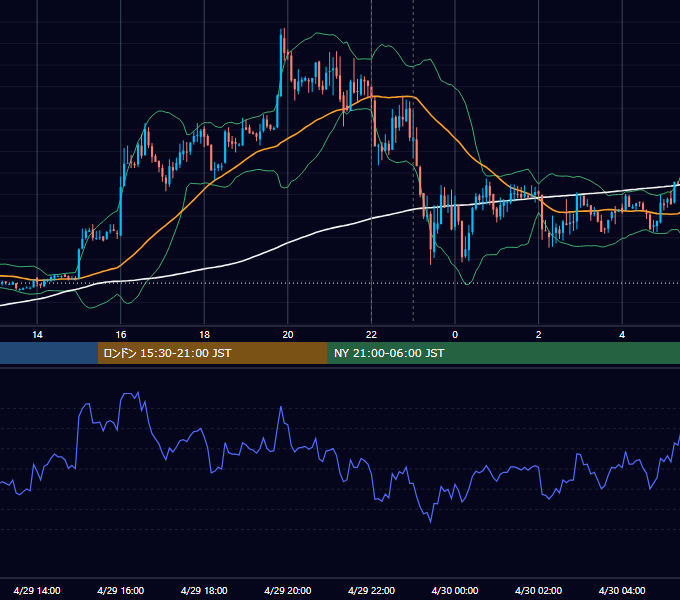This screenshot has height=600, width=680.
Task: Click the NY 21:00-06:00 JST session bar
Action: click(503, 353)
